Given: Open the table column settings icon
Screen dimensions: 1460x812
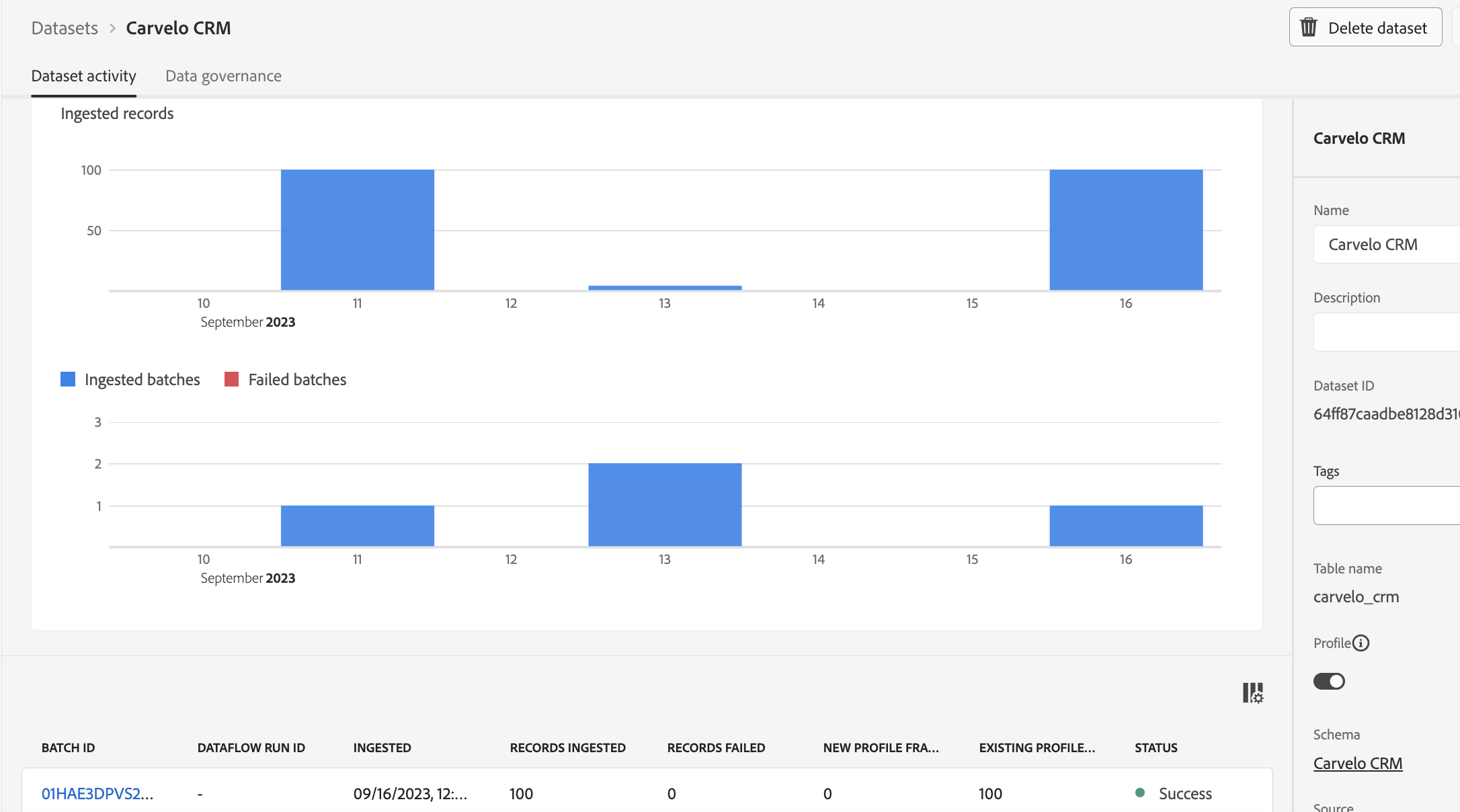Looking at the screenshot, I should (x=1253, y=692).
